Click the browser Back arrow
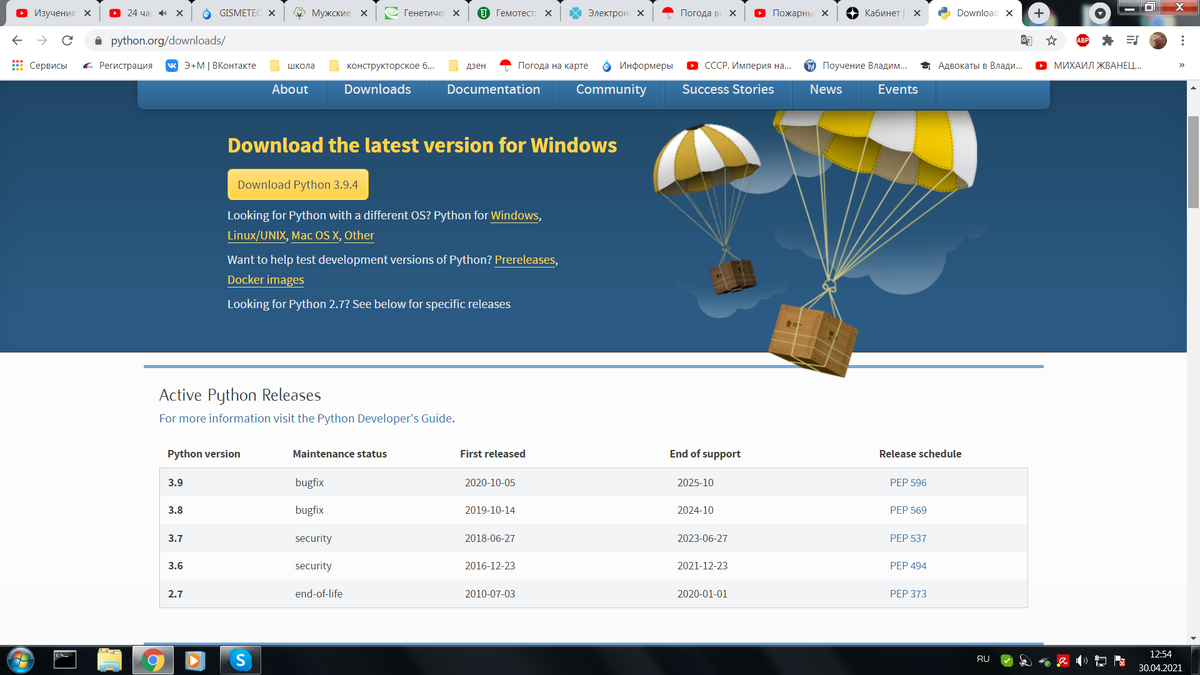Screen dimensions: 1200x675 pyautogui.click(x=17, y=41)
